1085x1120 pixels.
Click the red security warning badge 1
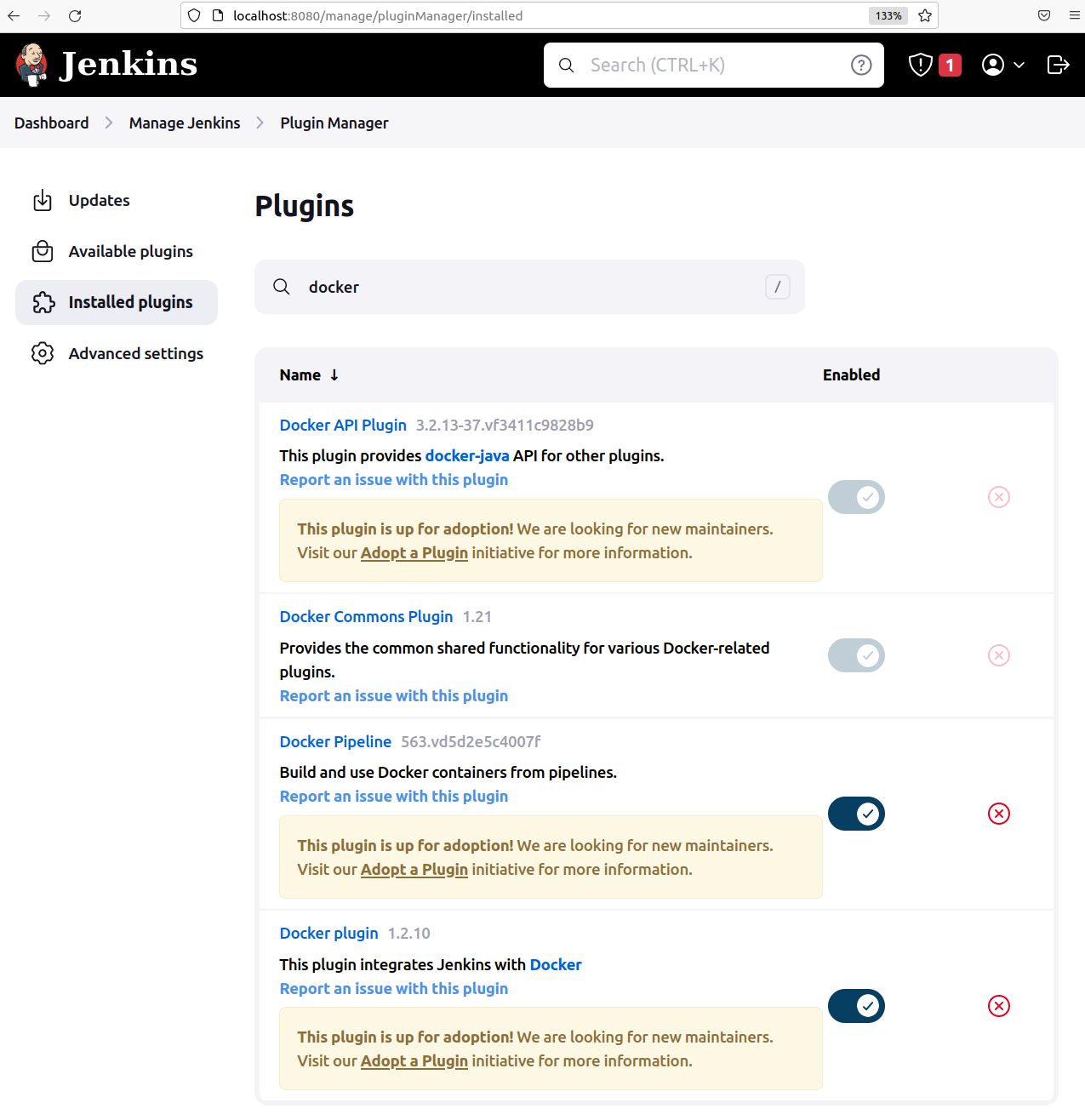pos(951,65)
